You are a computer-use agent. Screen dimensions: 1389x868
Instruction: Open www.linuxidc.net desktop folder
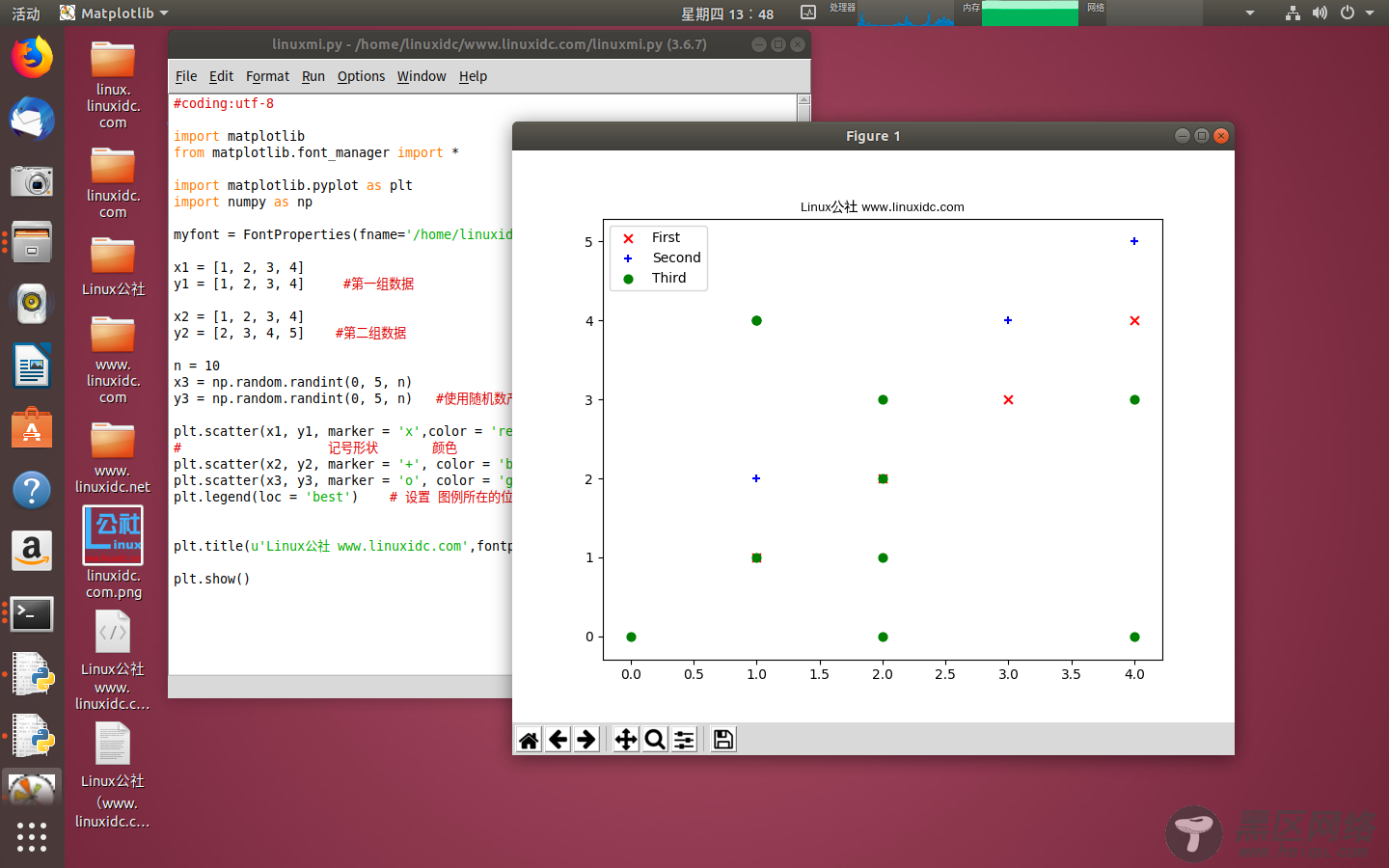point(113,458)
